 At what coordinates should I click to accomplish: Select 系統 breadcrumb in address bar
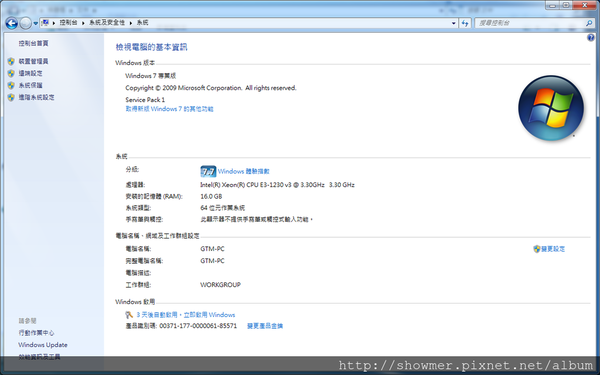[142, 23]
